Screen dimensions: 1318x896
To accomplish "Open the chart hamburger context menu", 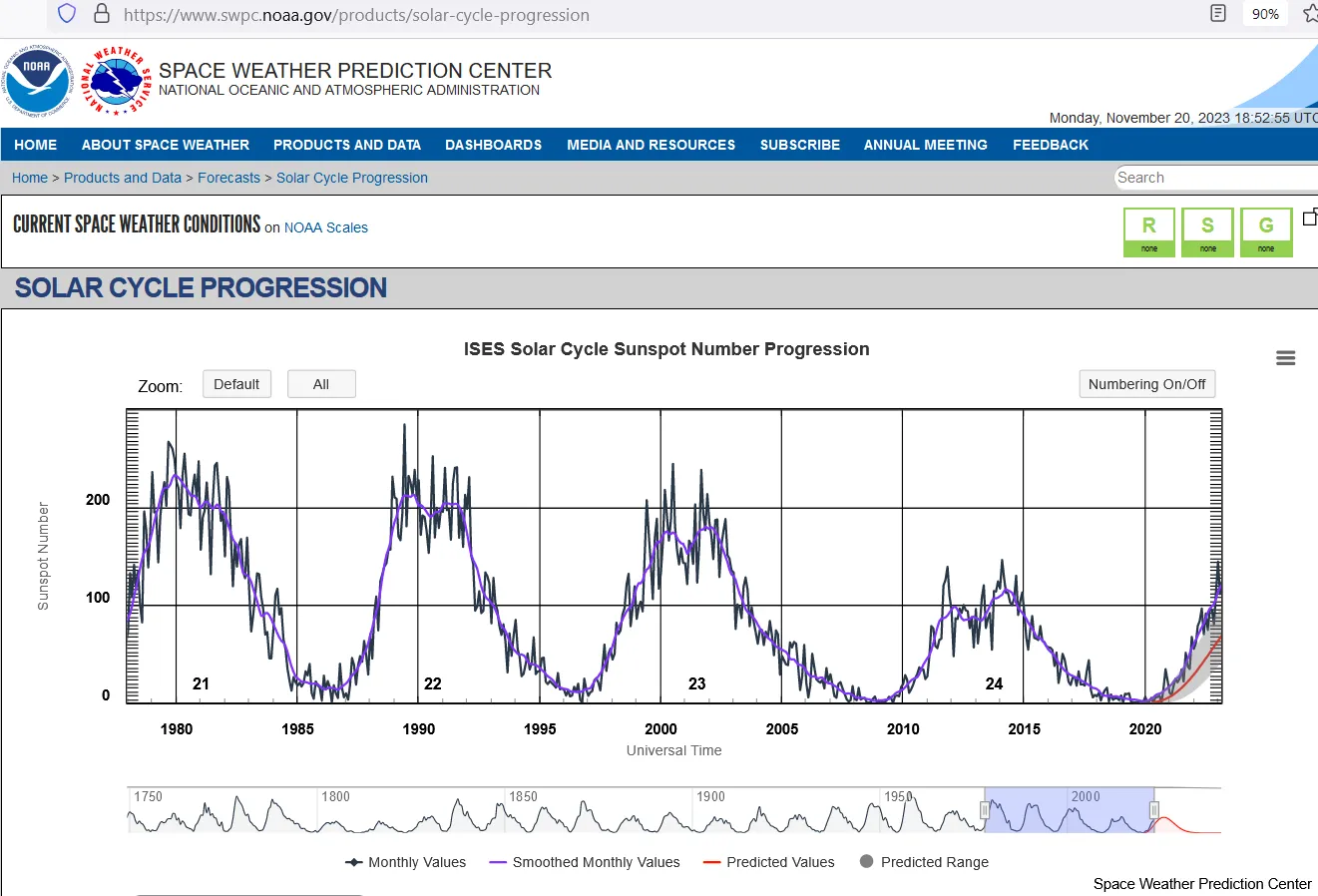I will click(x=1286, y=358).
